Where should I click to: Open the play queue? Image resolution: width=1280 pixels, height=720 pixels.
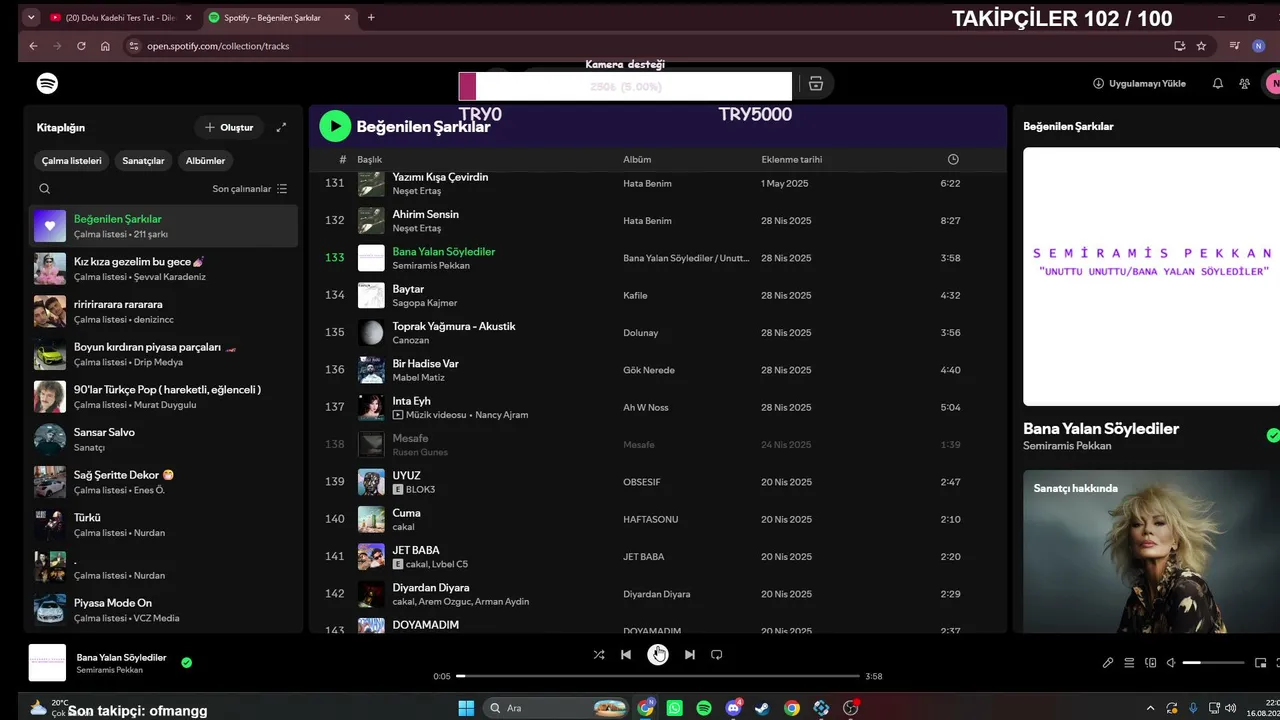point(1129,662)
